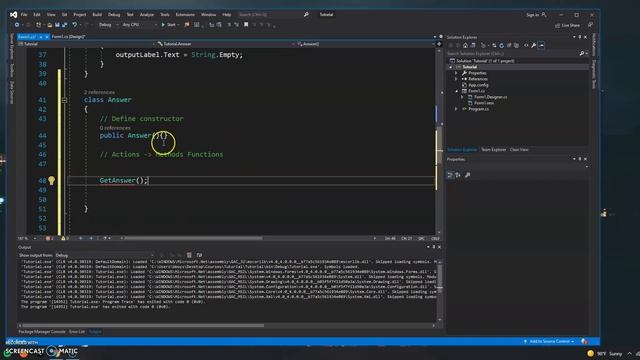
Task: Collapse the Tutorial project node
Action: click(451, 67)
